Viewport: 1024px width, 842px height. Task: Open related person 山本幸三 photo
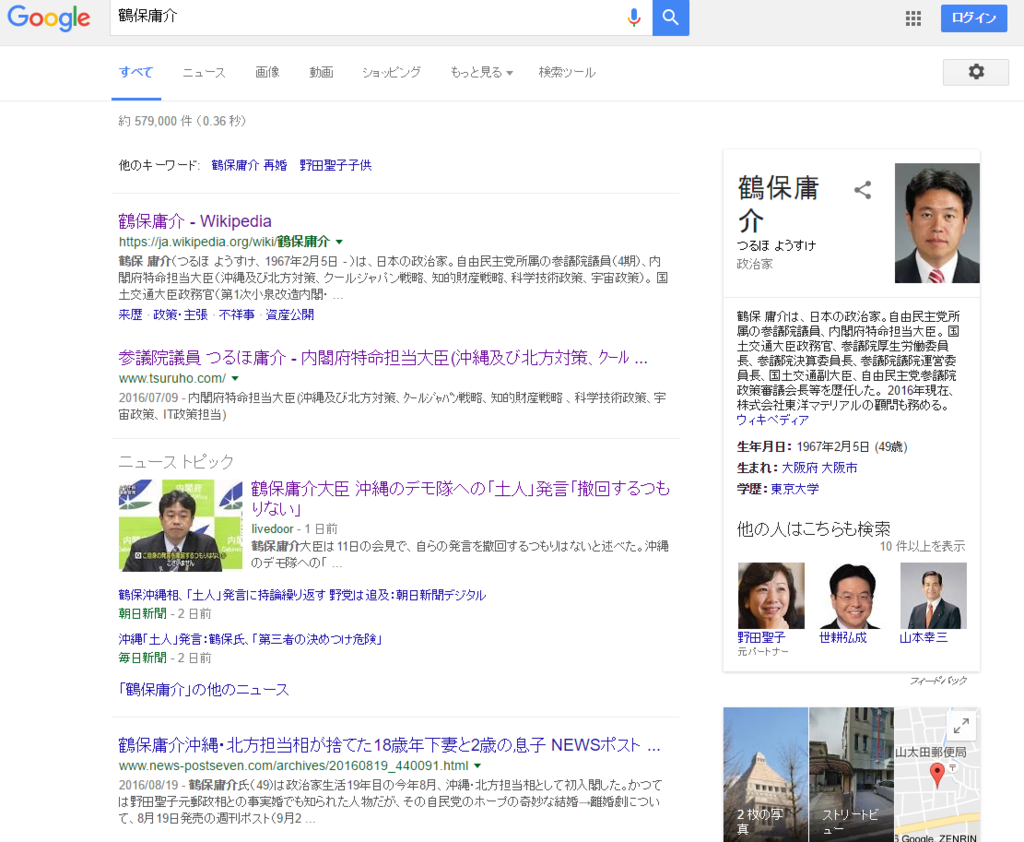pyautogui.click(x=933, y=596)
